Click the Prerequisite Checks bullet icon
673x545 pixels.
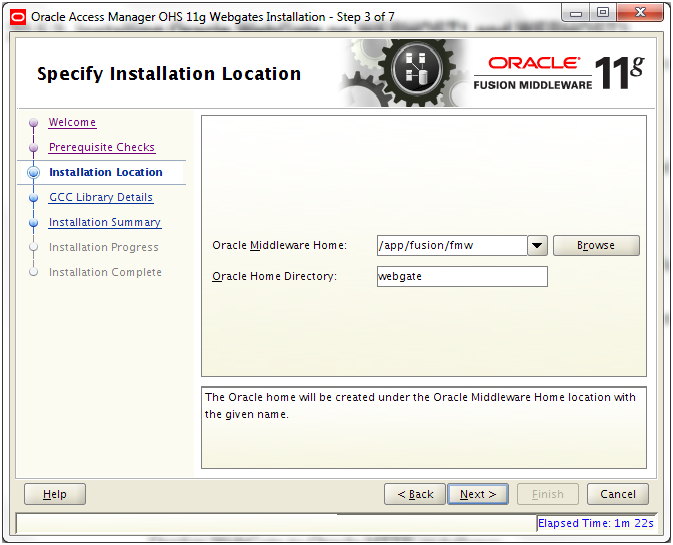[x=33, y=148]
